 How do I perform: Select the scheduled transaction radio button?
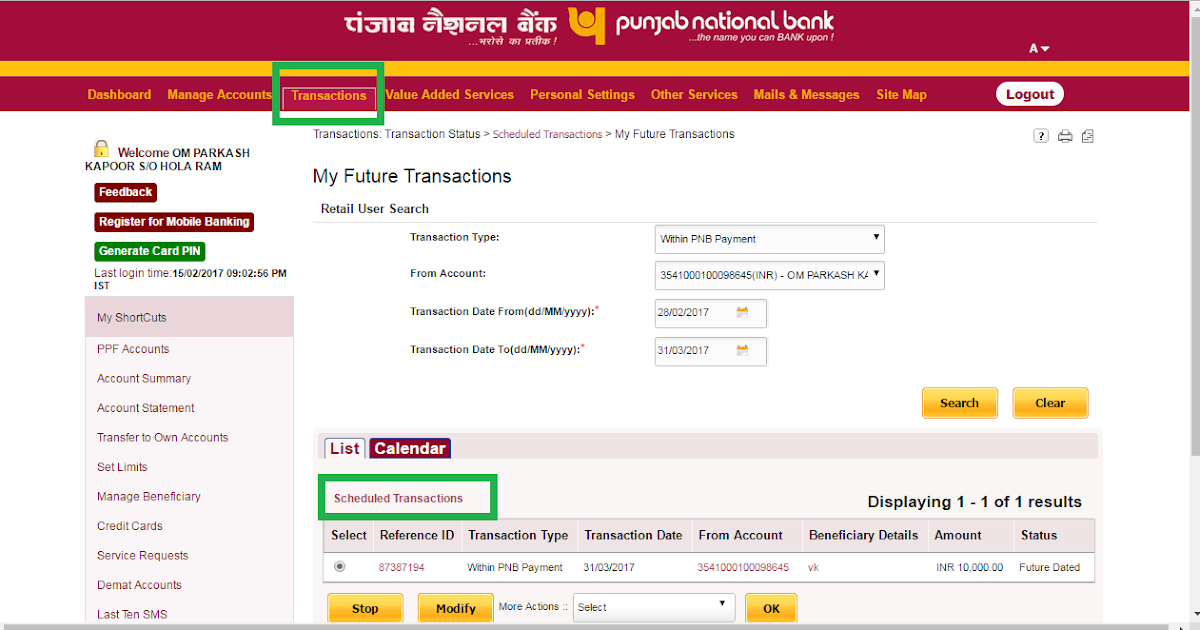[x=339, y=566]
